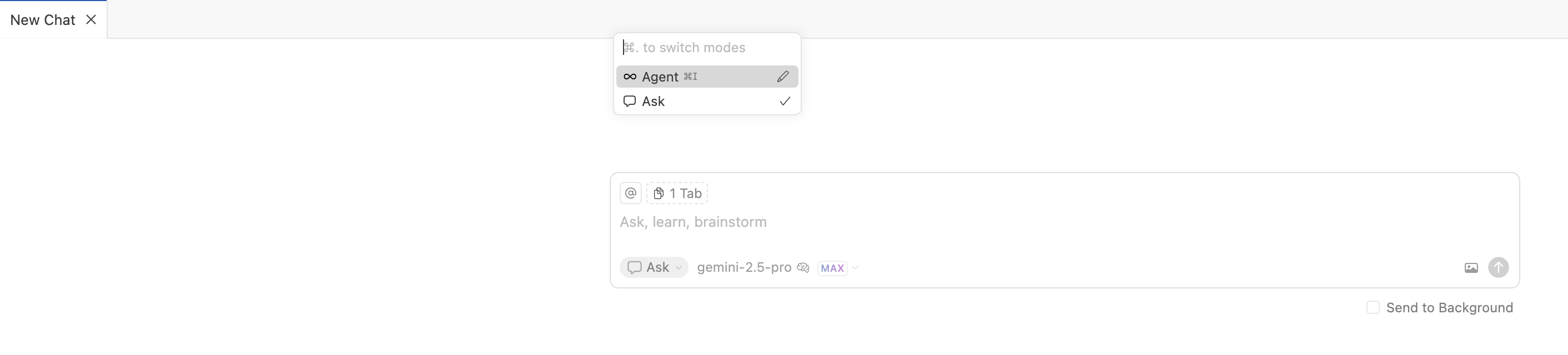Click the infinity icon for Agent mode
This screenshot has width=1568, height=355.
(630, 77)
